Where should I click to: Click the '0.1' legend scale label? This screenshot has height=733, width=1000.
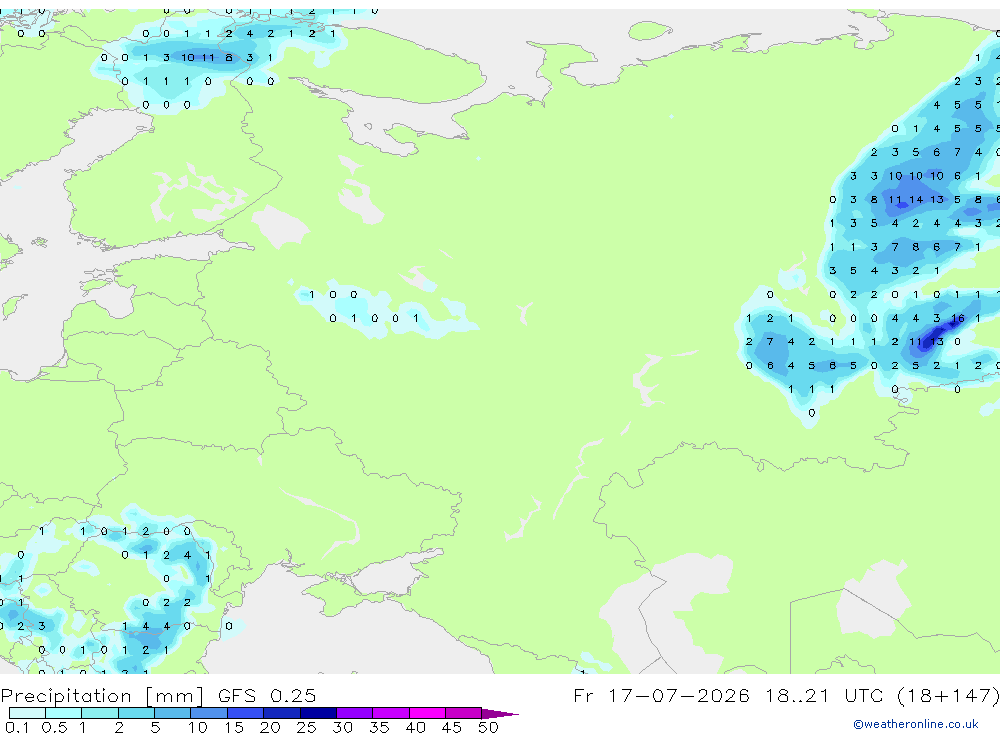click(x=17, y=727)
